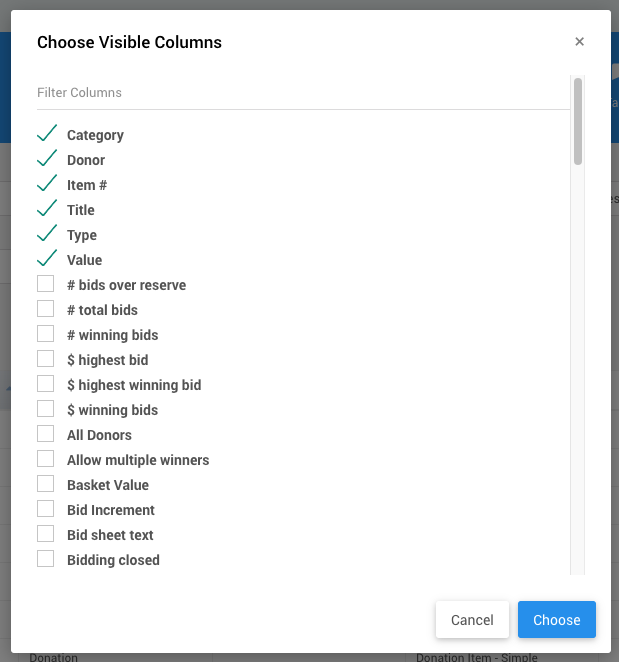Check $ highest winning bid box

coord(46,384)
